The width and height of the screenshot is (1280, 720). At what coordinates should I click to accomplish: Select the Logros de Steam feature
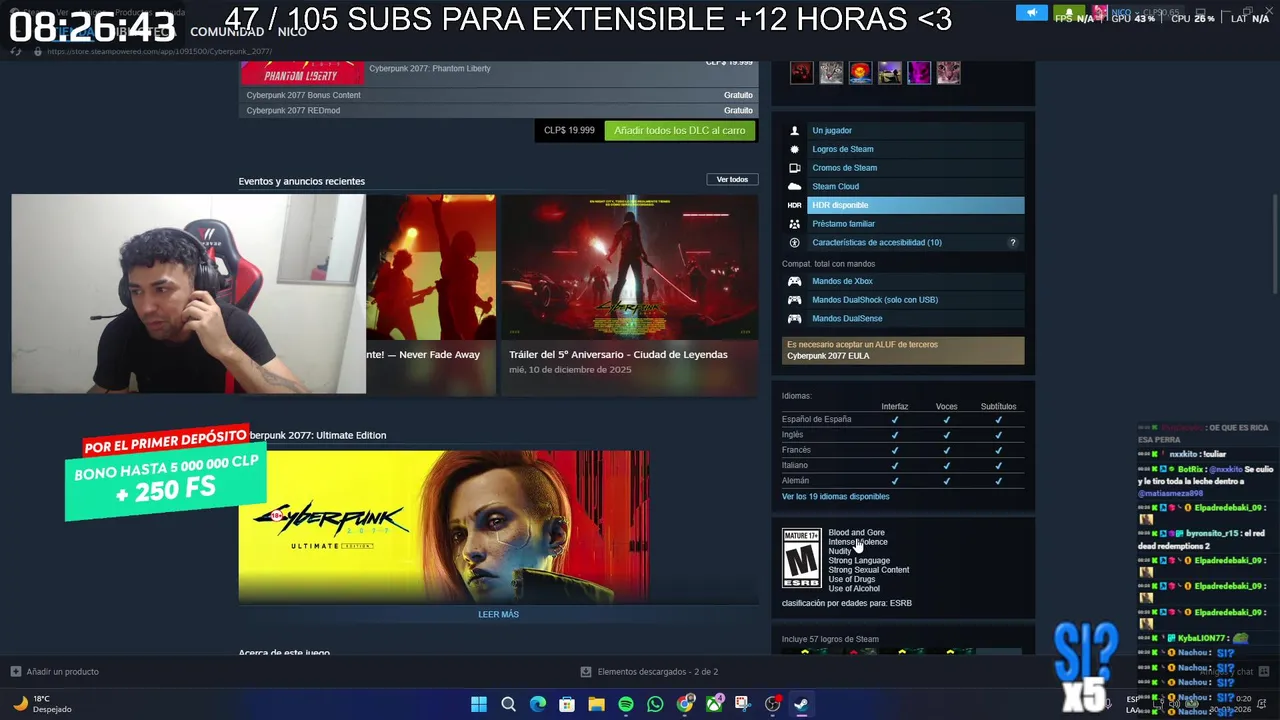[904, 149]
